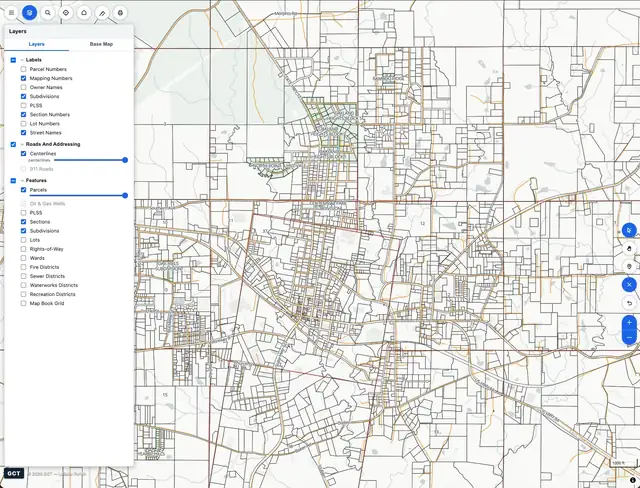The width and height of the screenshot is (640, 488).
Task: Disable Section Numbers labels
Action: [x=23, y=115]
